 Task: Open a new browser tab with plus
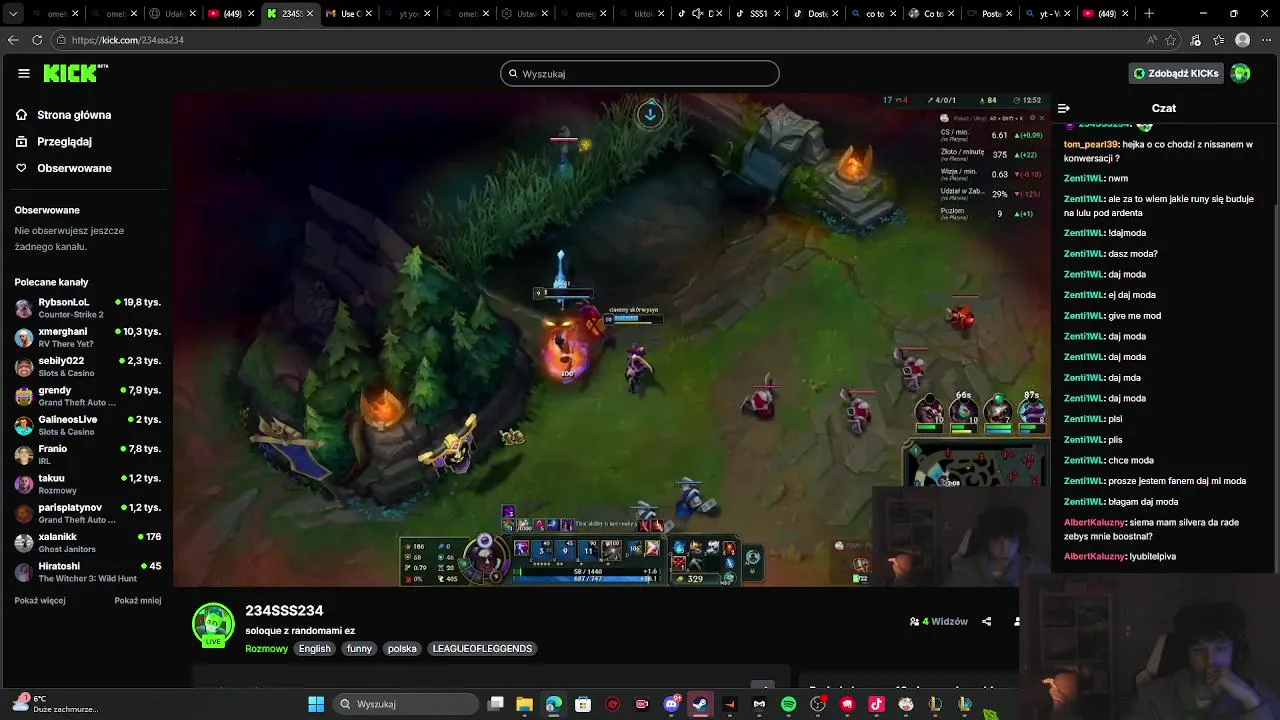[1149, 14]
